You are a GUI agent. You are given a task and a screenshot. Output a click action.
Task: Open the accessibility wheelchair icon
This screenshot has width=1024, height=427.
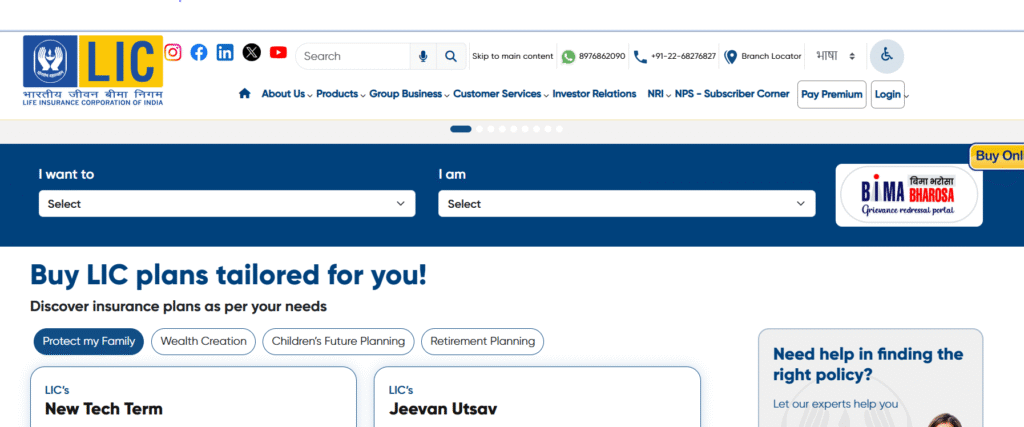click(886, 56)
